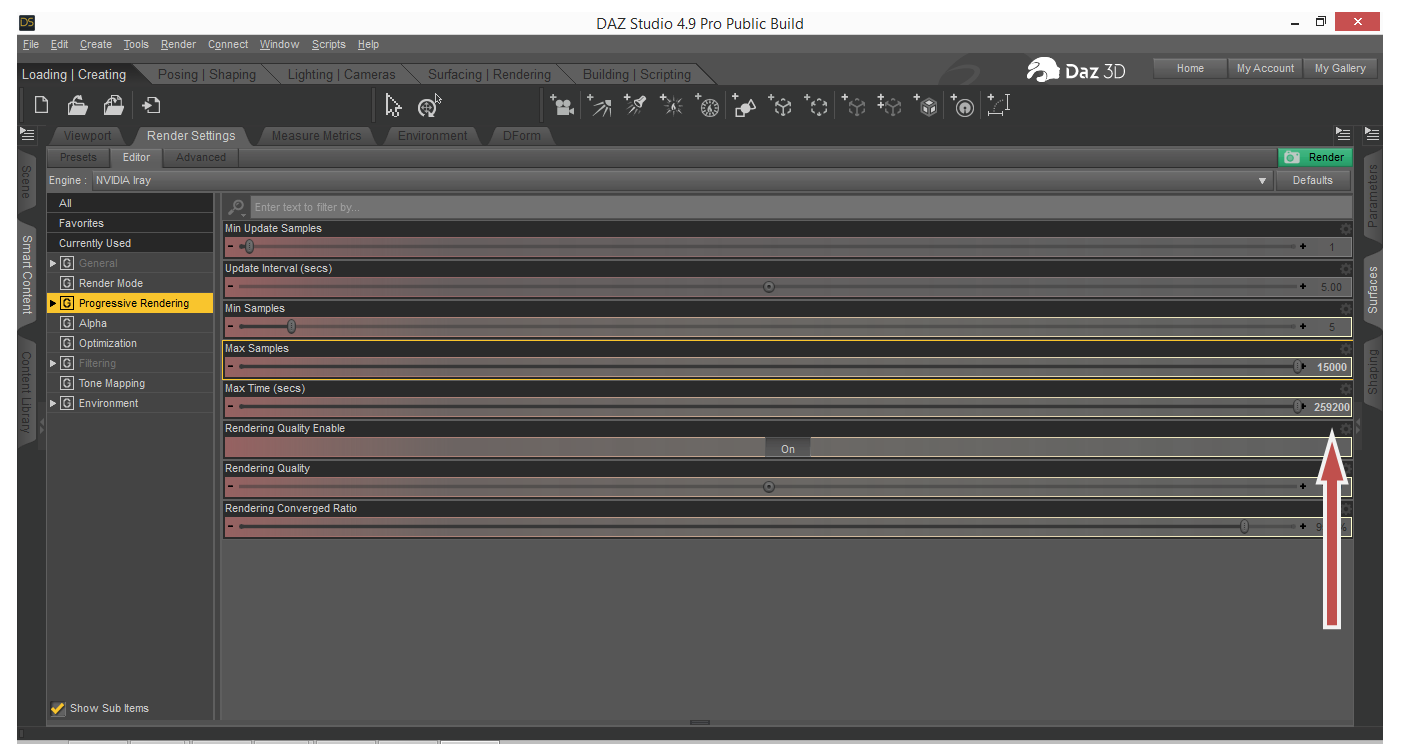
Task: Open My Gallery
Action: pyautogui.click(x=1340, y=68)
